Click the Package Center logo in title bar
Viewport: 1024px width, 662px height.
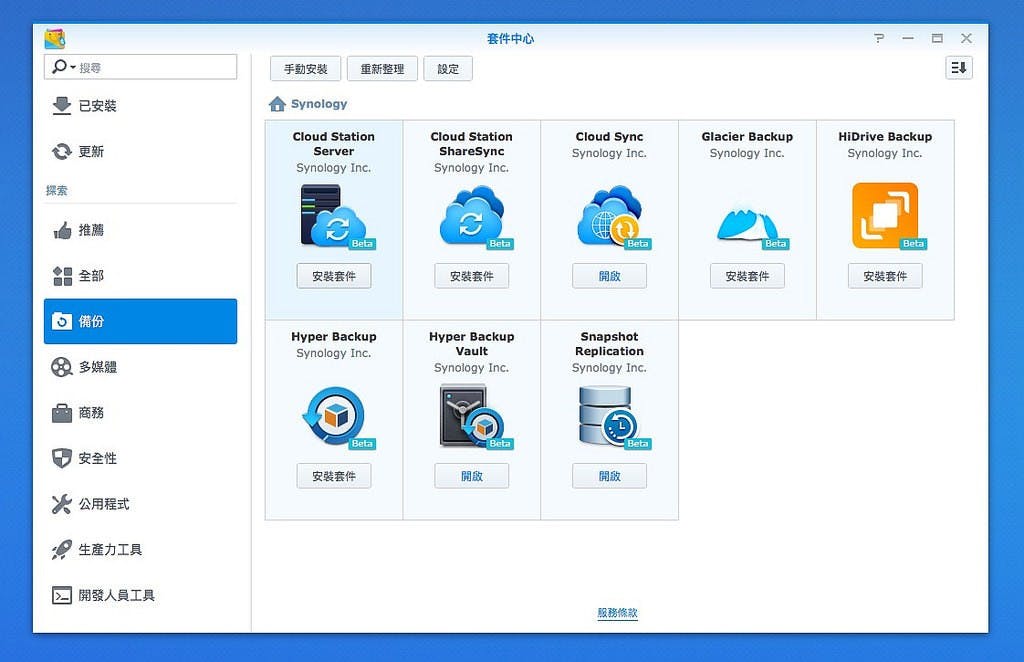pyautogui.click(x=55, y=39)
